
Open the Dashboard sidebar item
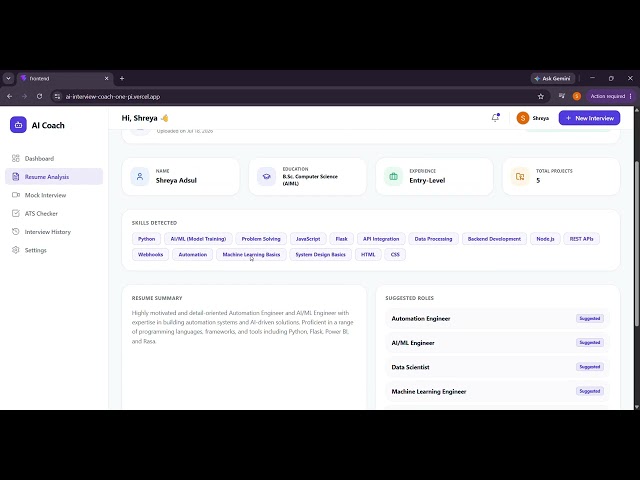(54, 158)
